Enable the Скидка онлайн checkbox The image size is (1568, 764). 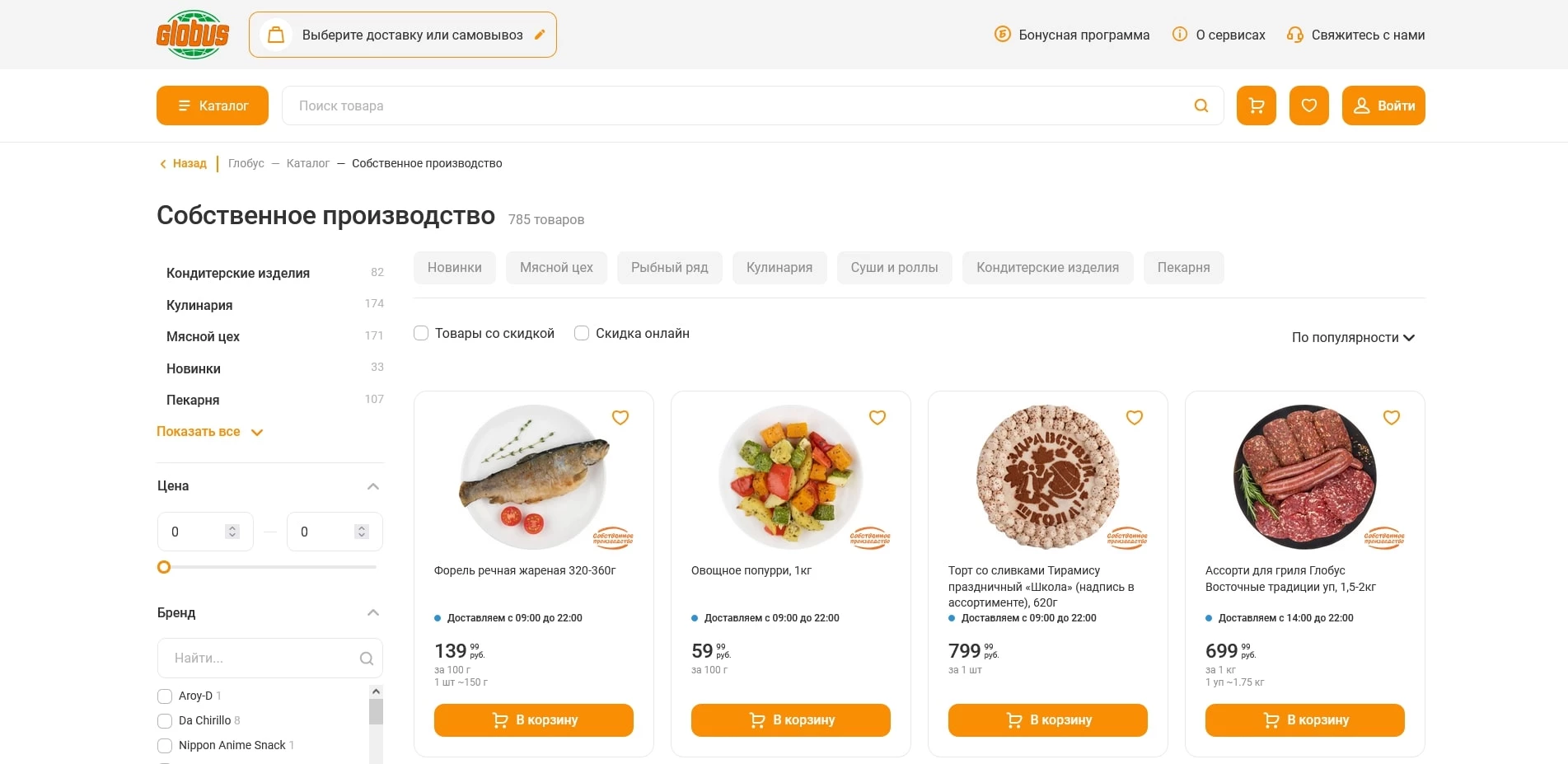(581, 333)
